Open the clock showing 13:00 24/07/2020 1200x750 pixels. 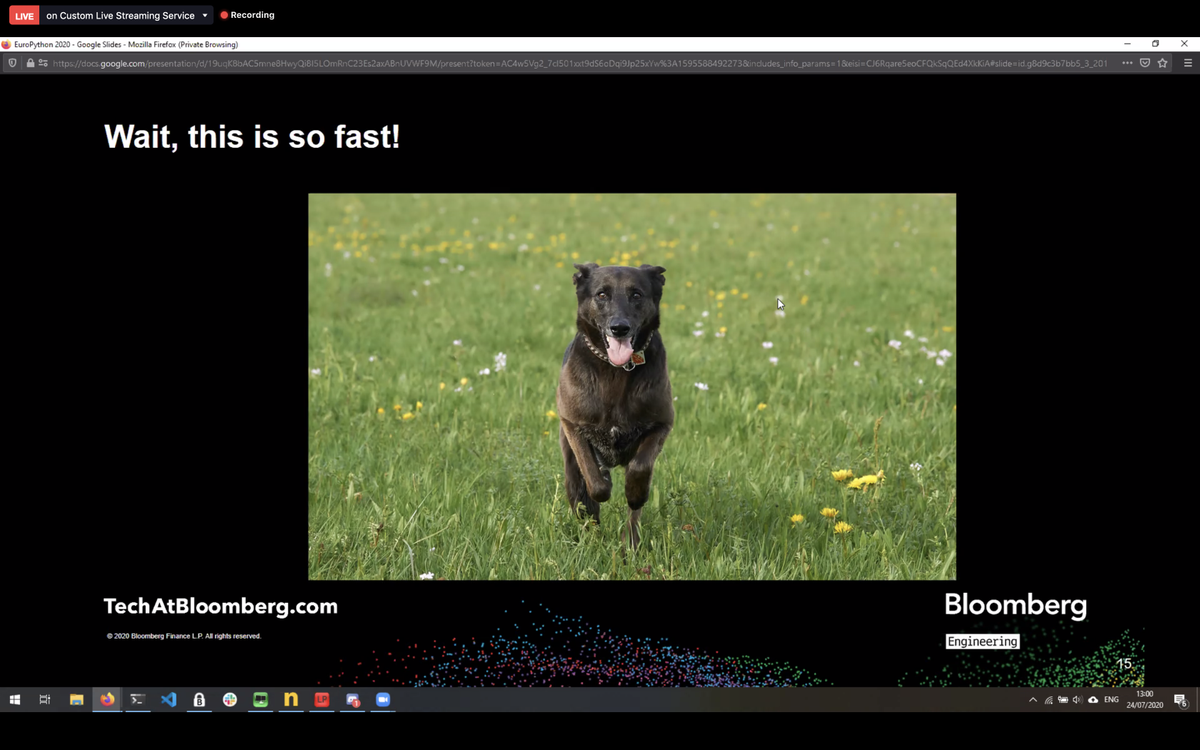[1144, 700]
